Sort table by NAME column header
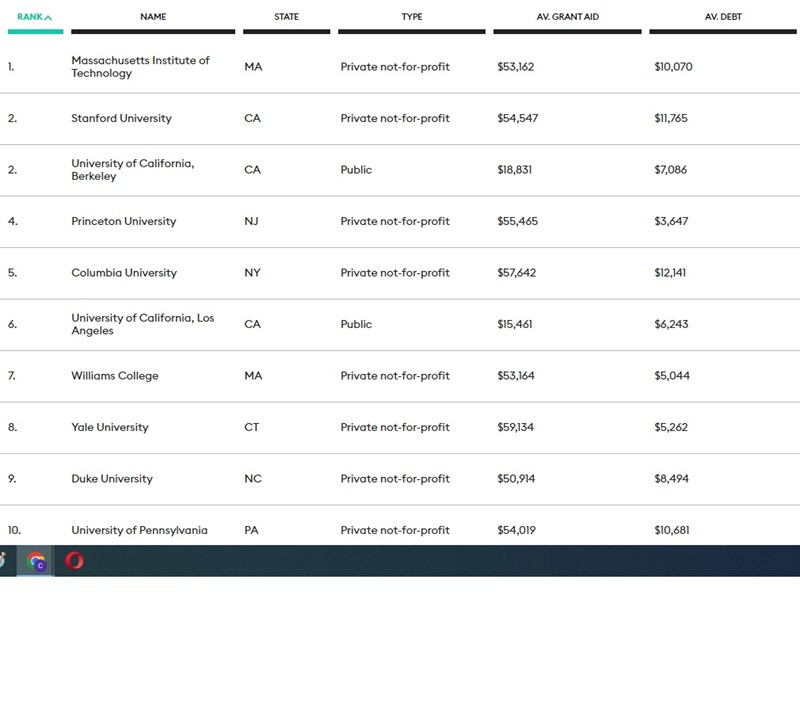This screenshot has height=713, width=800. pos(153,17)
